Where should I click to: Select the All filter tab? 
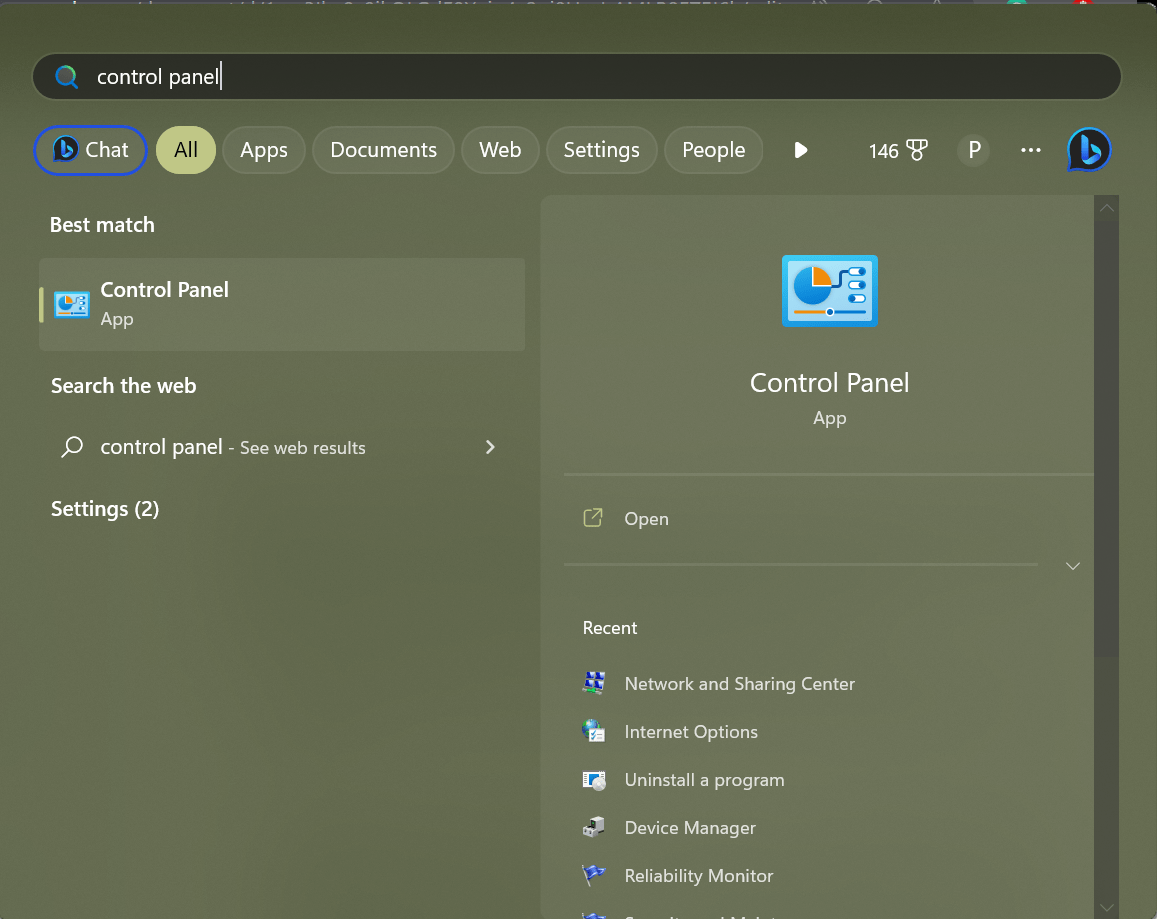pos(186,151)
